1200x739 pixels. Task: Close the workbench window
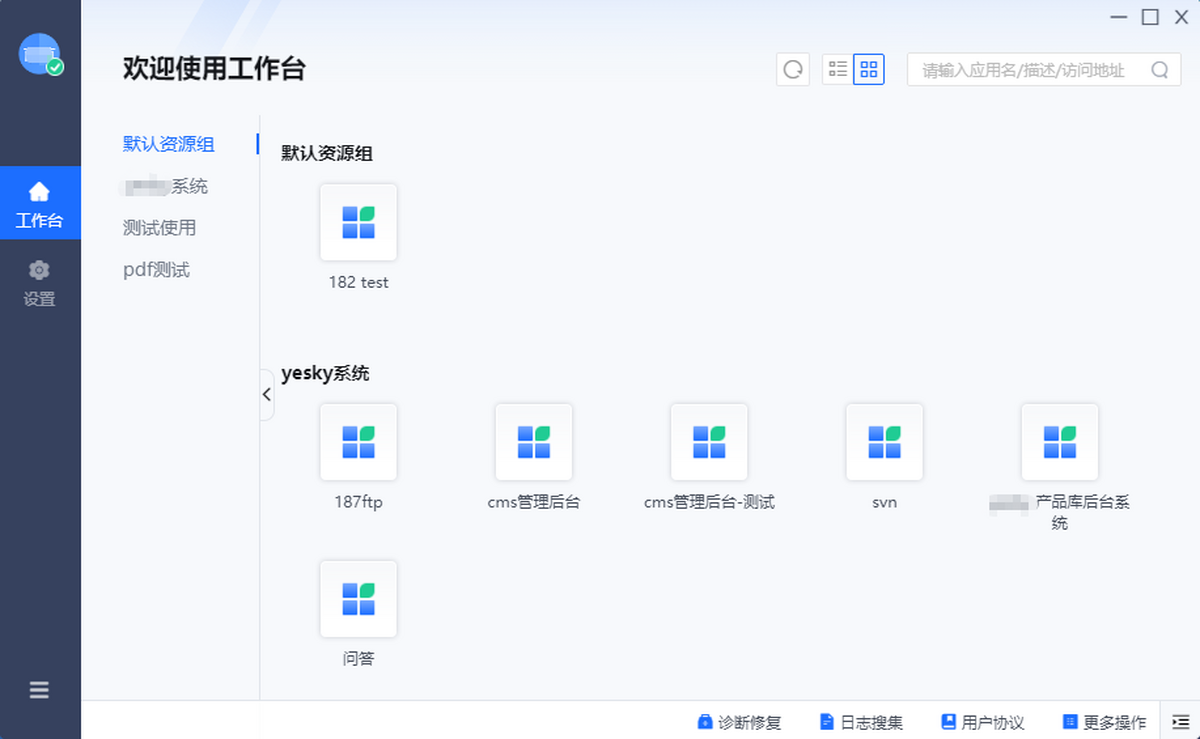1181,17
